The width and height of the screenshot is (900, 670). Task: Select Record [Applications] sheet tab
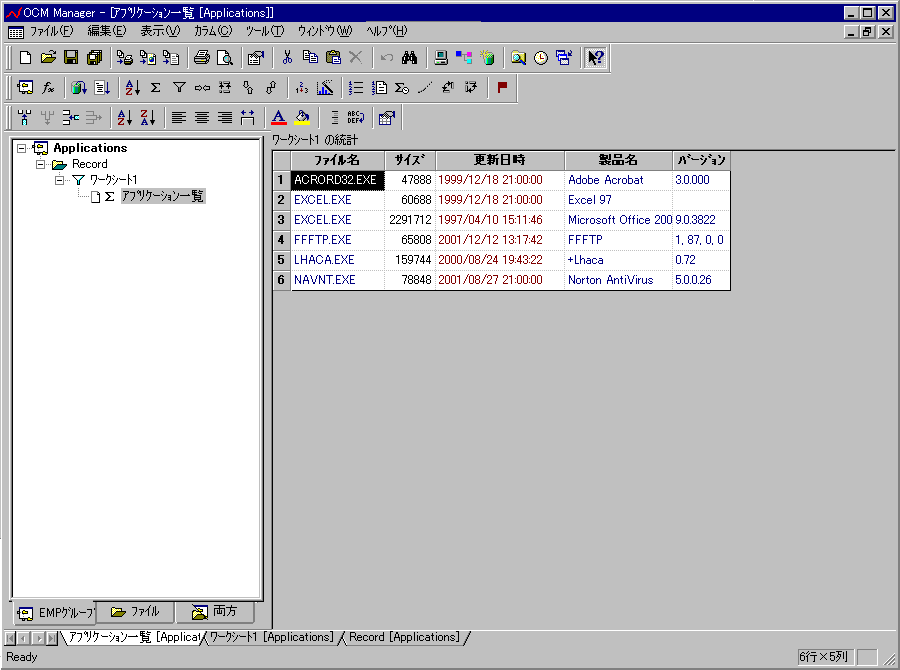point(404,637)
